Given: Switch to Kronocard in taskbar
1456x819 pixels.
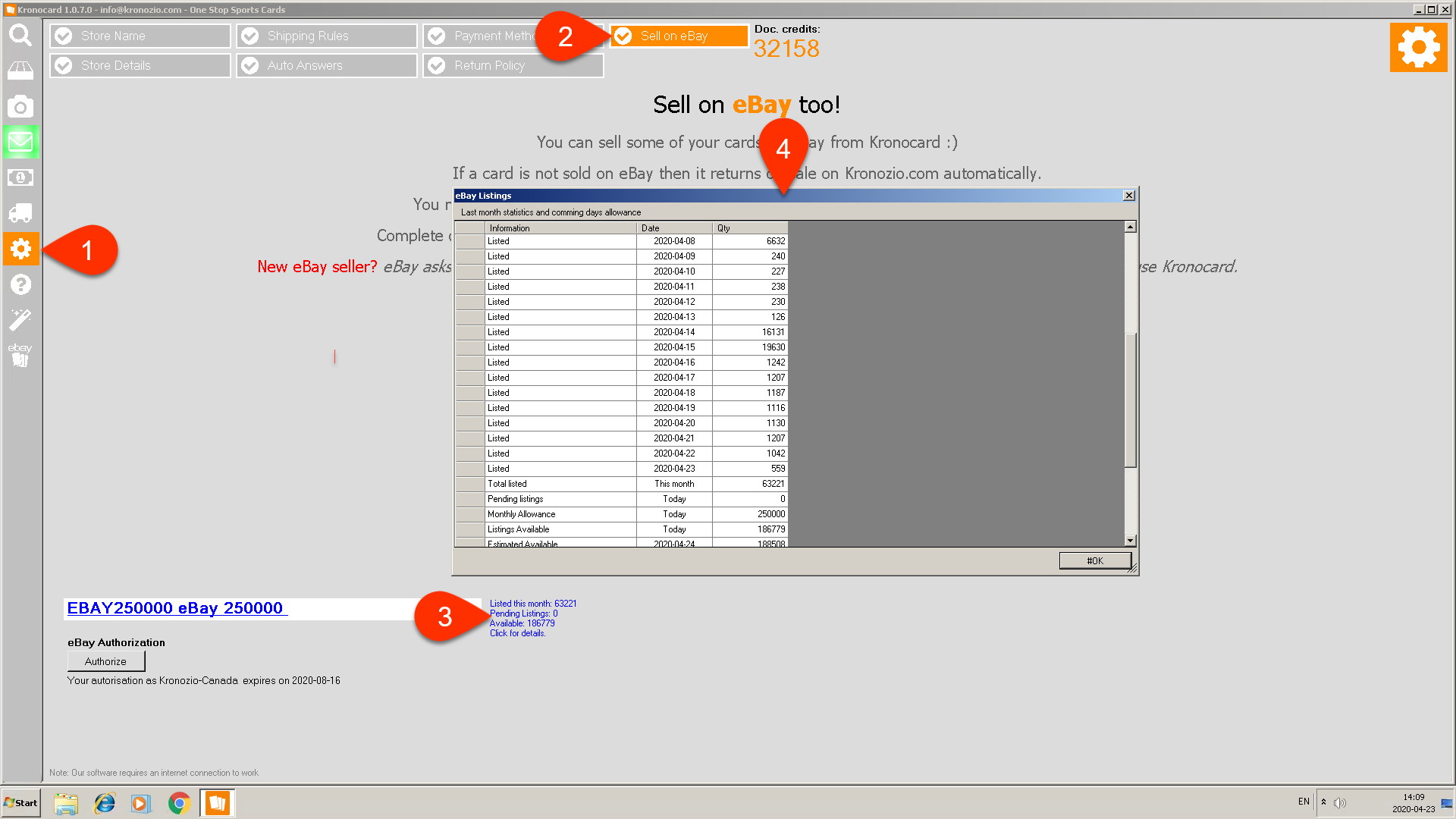Looking at the screenshot, I should (x=218, y=803).
